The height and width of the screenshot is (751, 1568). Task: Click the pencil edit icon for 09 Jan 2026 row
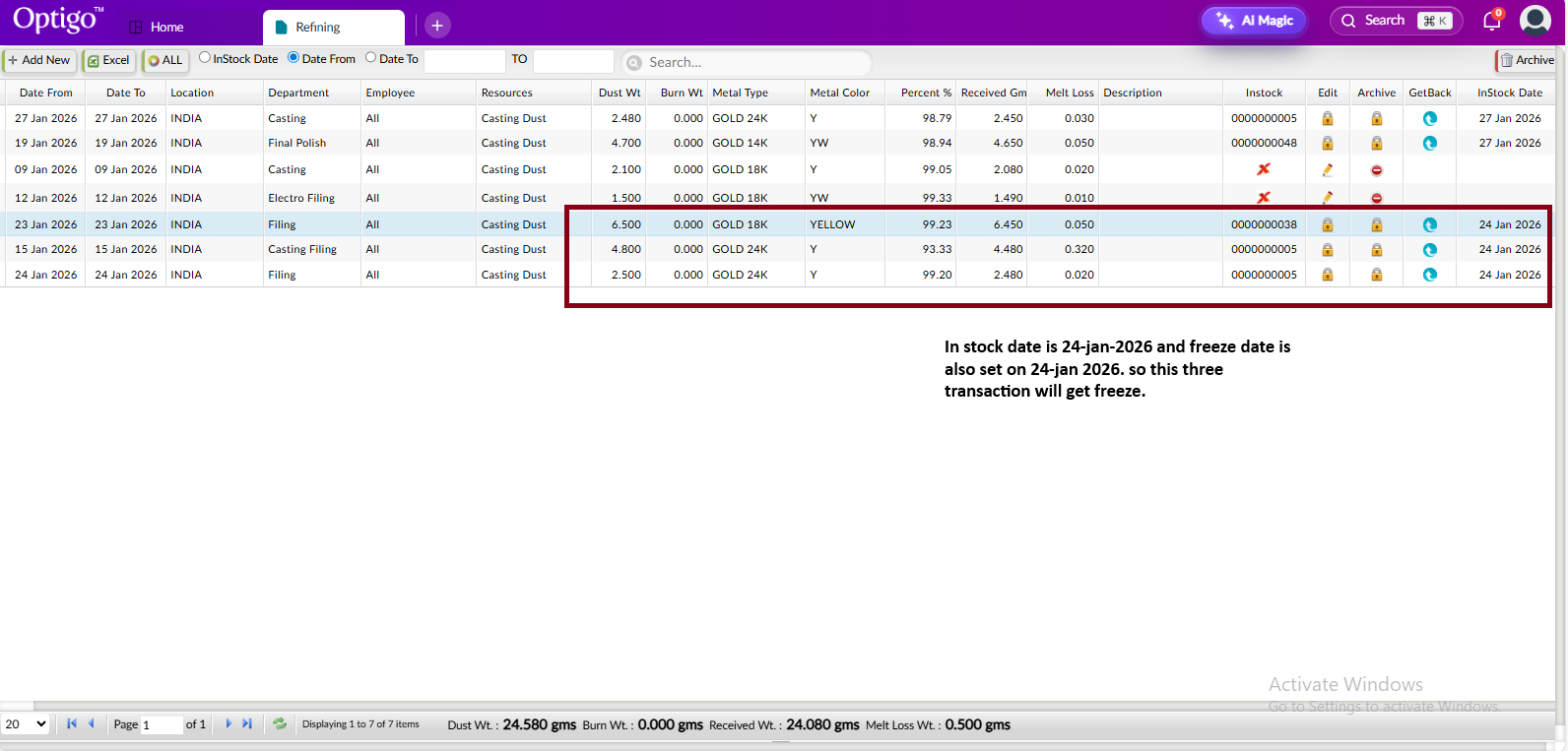coord(1327,169)
